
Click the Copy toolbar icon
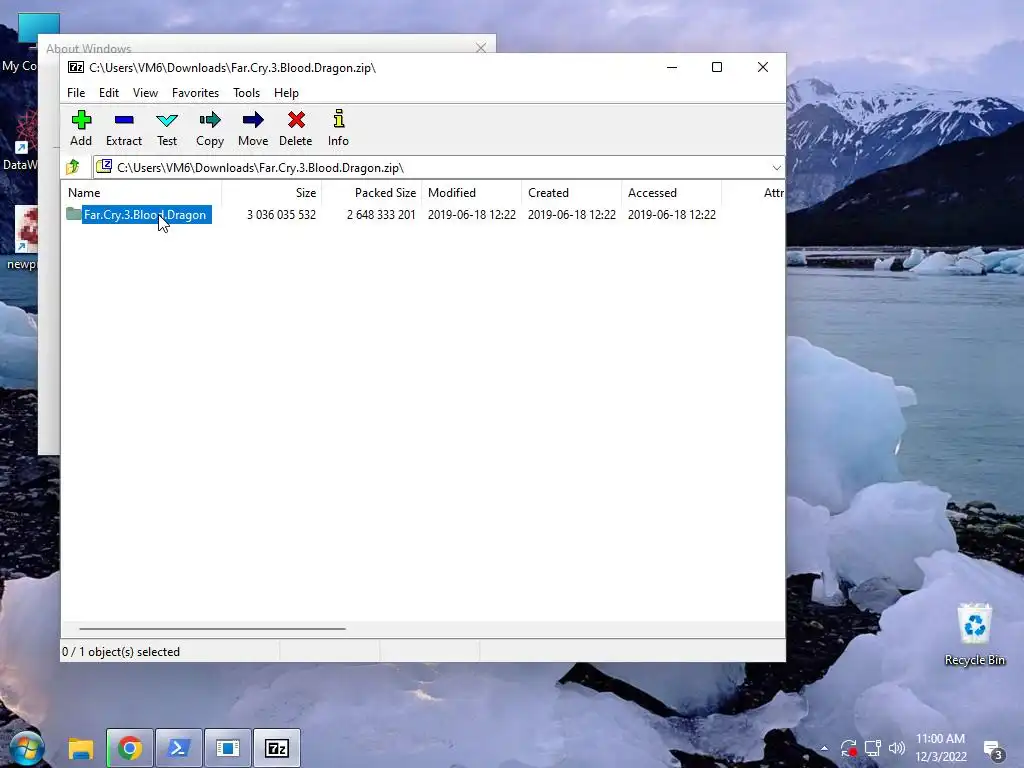click(210, 120)
